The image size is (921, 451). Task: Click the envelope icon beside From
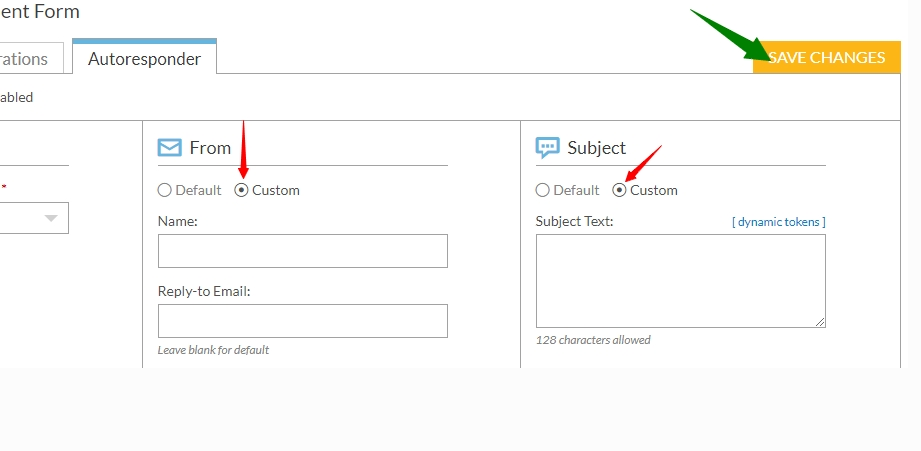click(170, 147)
